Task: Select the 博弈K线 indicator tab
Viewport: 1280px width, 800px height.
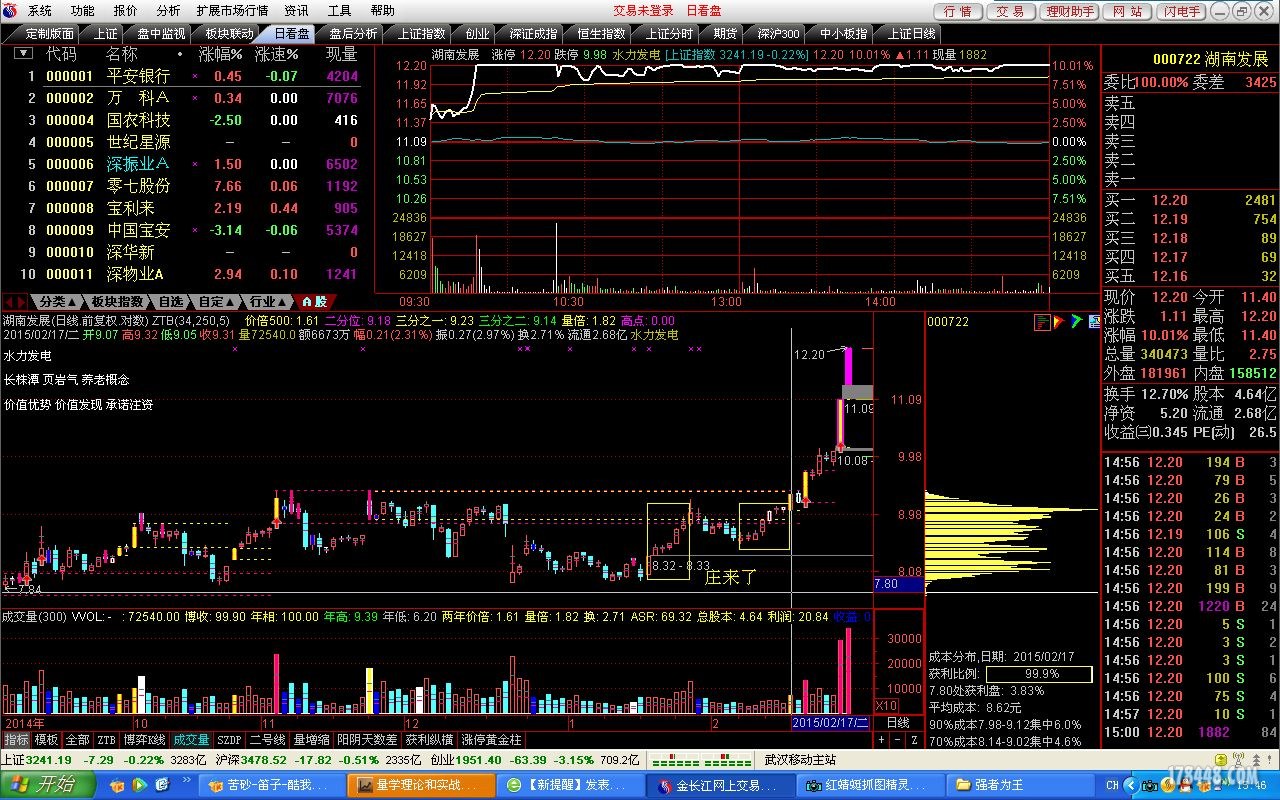Action: pos(144,740)
